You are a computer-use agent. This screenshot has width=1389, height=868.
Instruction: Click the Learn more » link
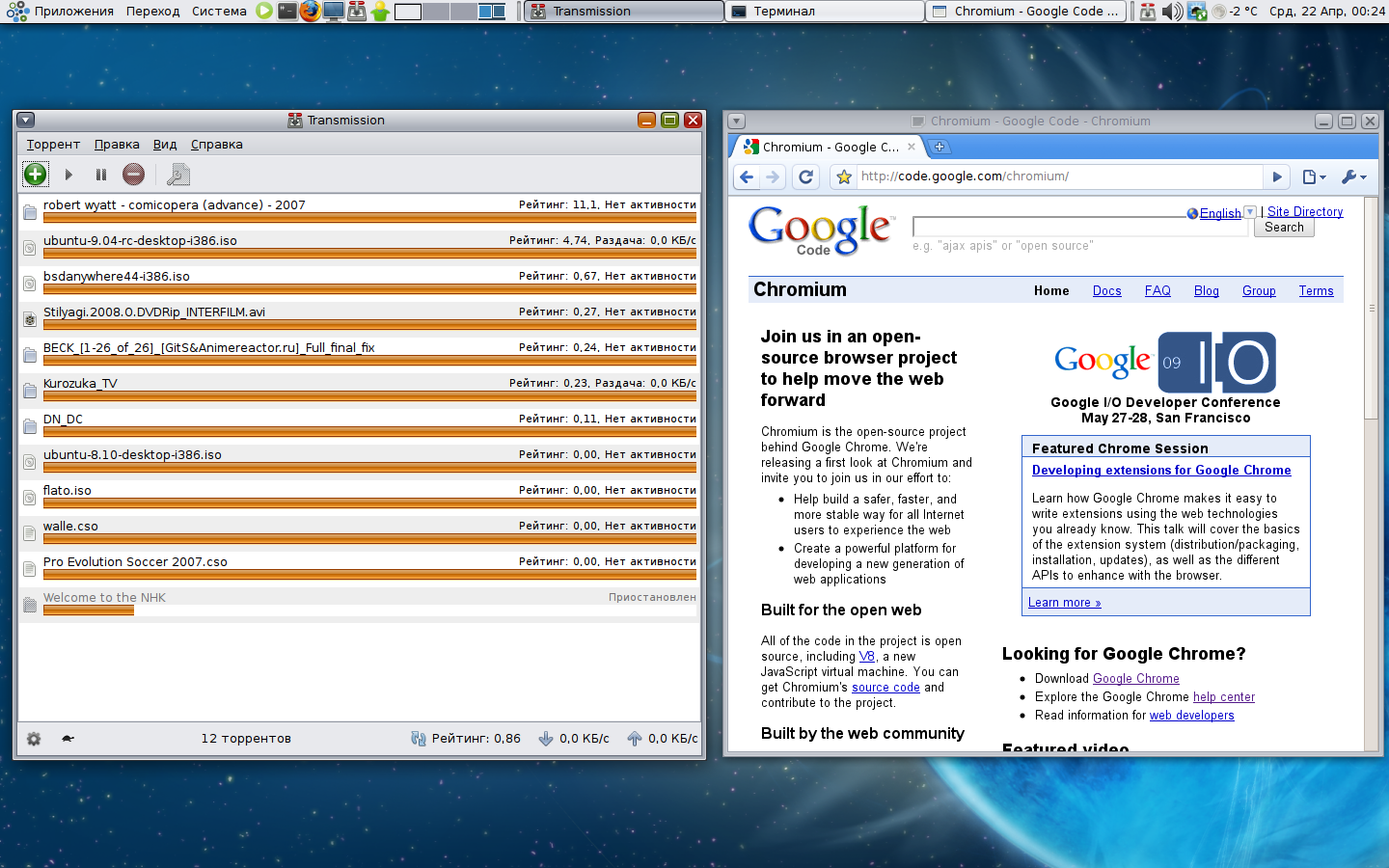pos(1064,603)
